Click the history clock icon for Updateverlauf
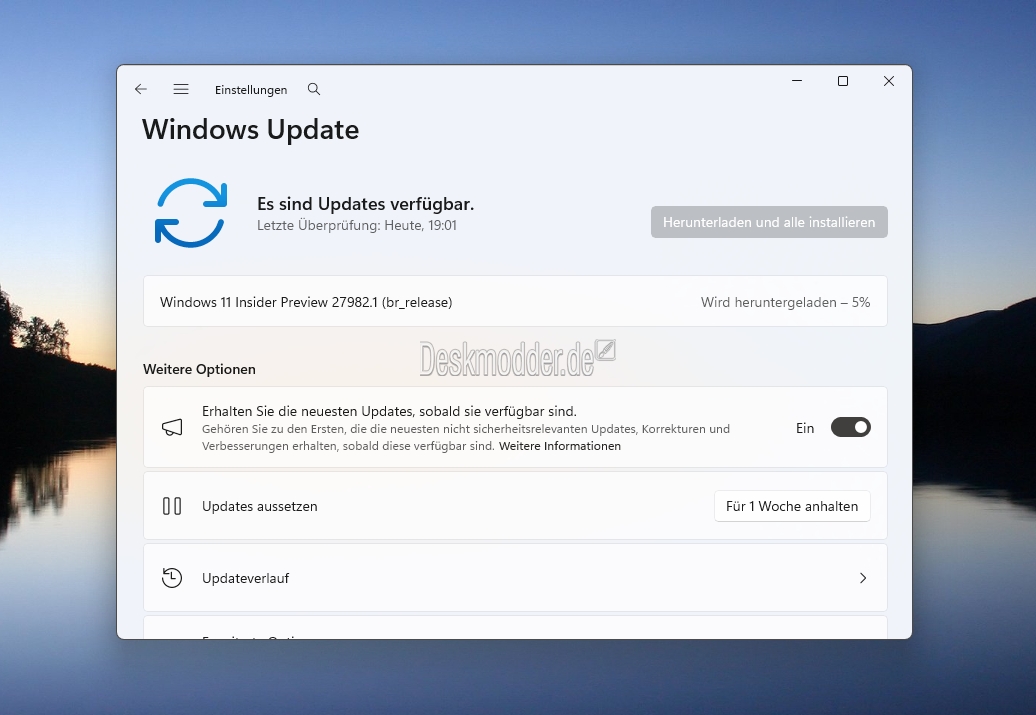This screenshot has height=715, width=1036. [x=172, y=578]
